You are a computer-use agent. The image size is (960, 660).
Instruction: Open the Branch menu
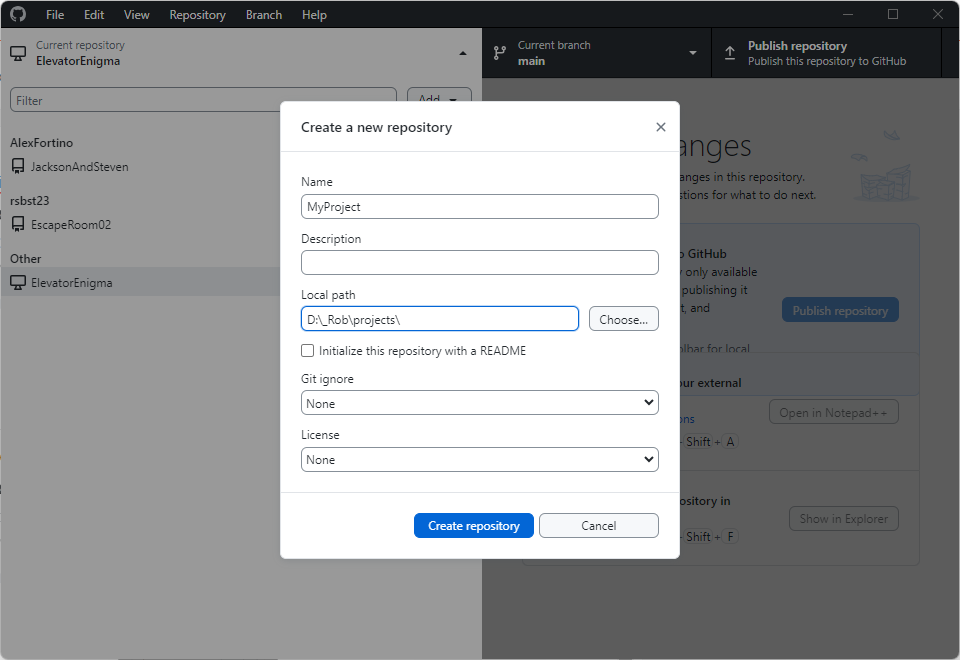pyautogui.click(x=264, y=15)
